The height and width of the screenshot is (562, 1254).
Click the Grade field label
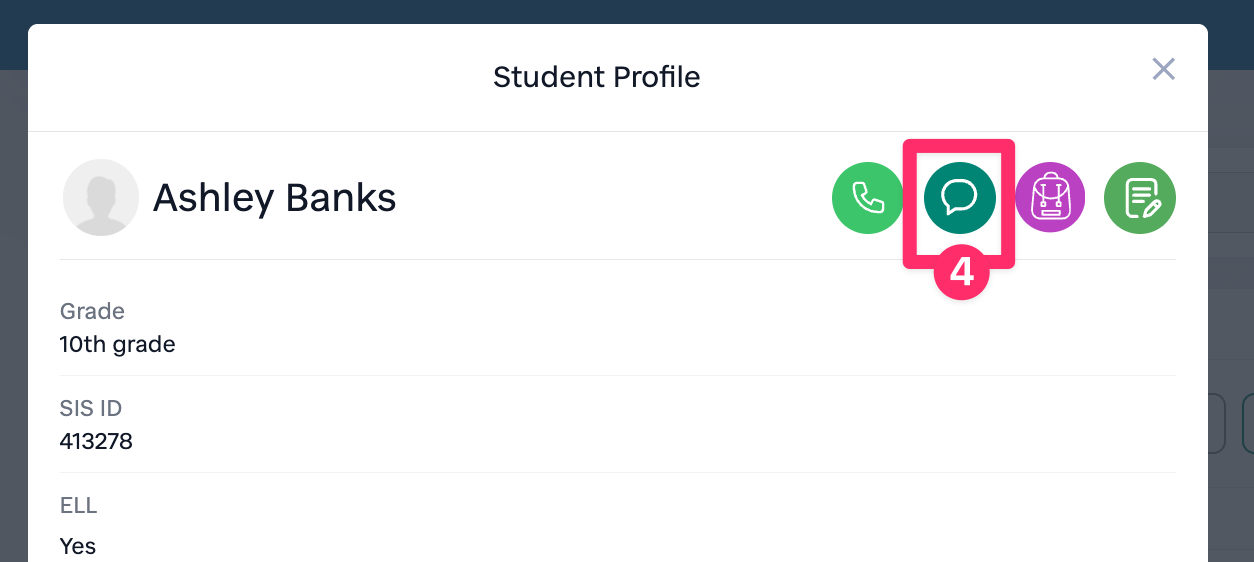92,311
